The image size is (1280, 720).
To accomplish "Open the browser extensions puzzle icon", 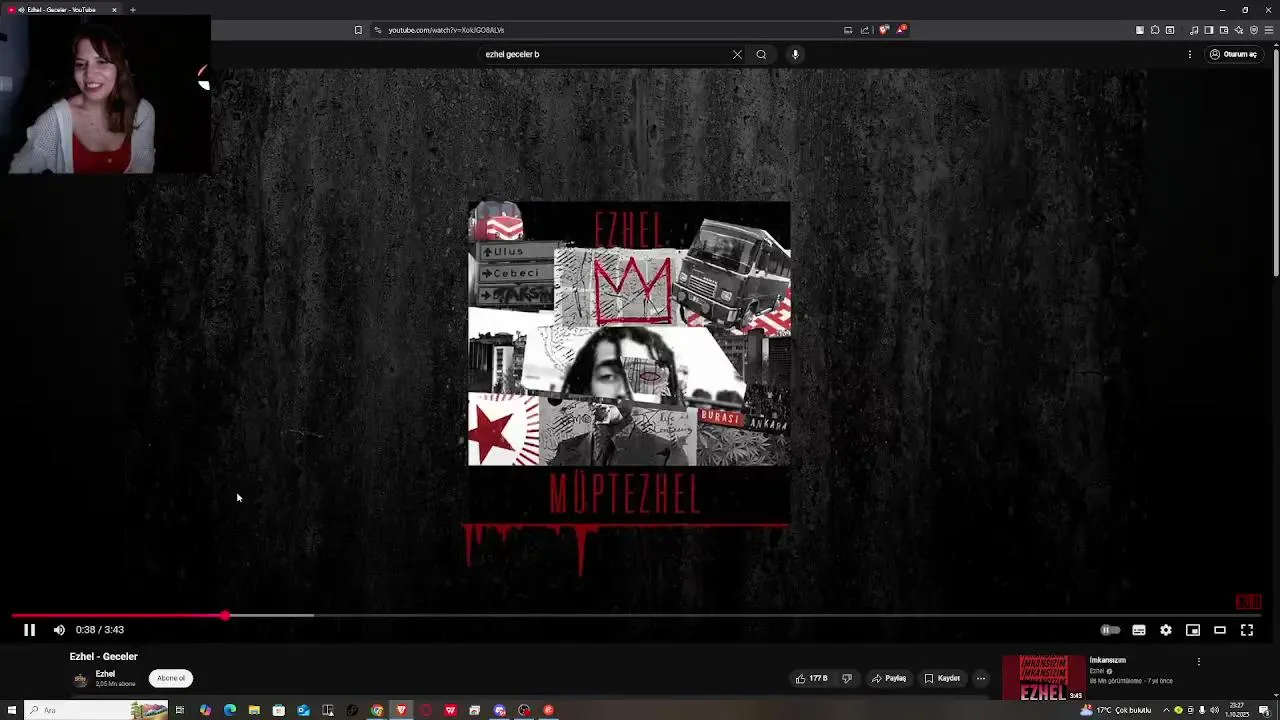I will (1155, 30).
